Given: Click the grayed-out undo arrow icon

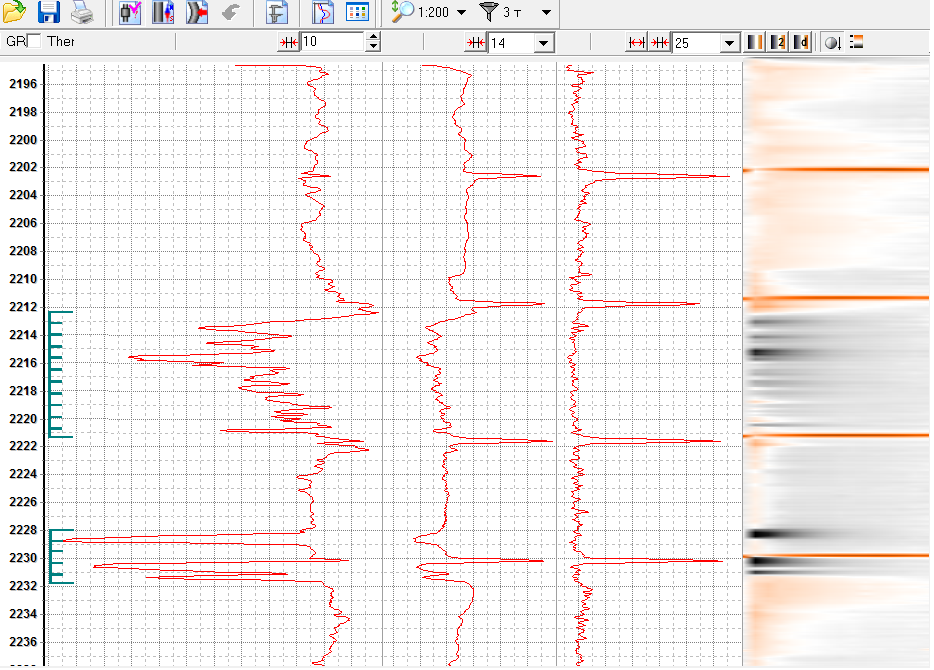Looking at the screenshot, I should 231,12.
